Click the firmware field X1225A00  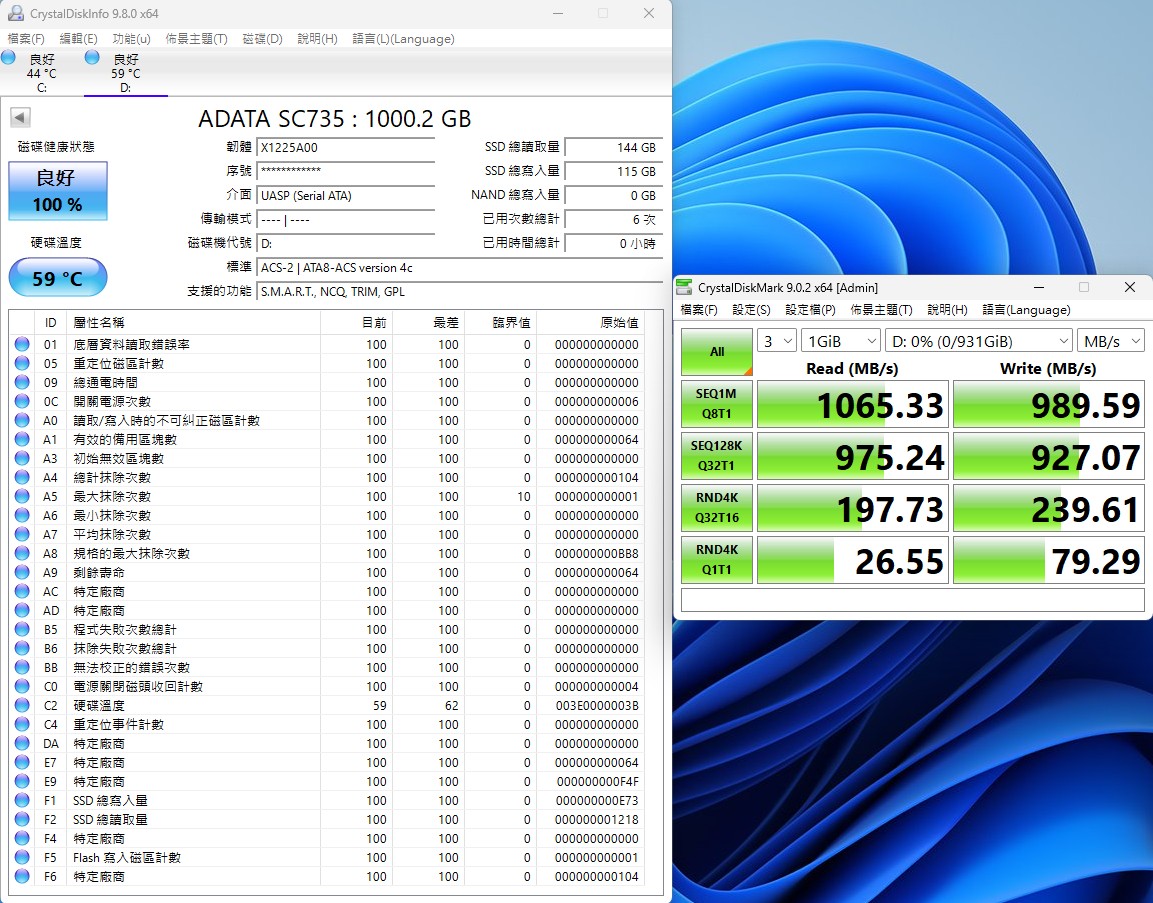(x=346, y=148)
